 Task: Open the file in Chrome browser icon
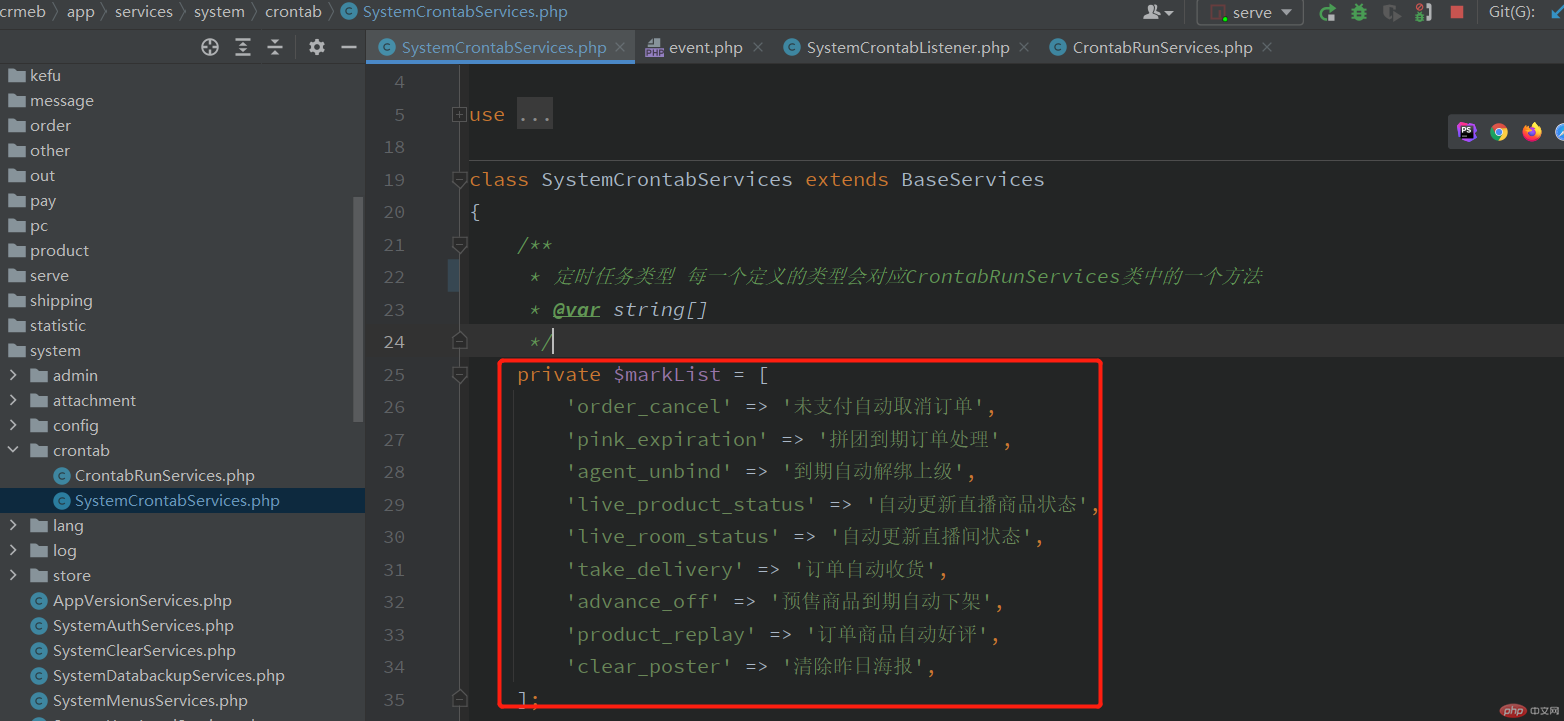click(x=1499, y=132)
